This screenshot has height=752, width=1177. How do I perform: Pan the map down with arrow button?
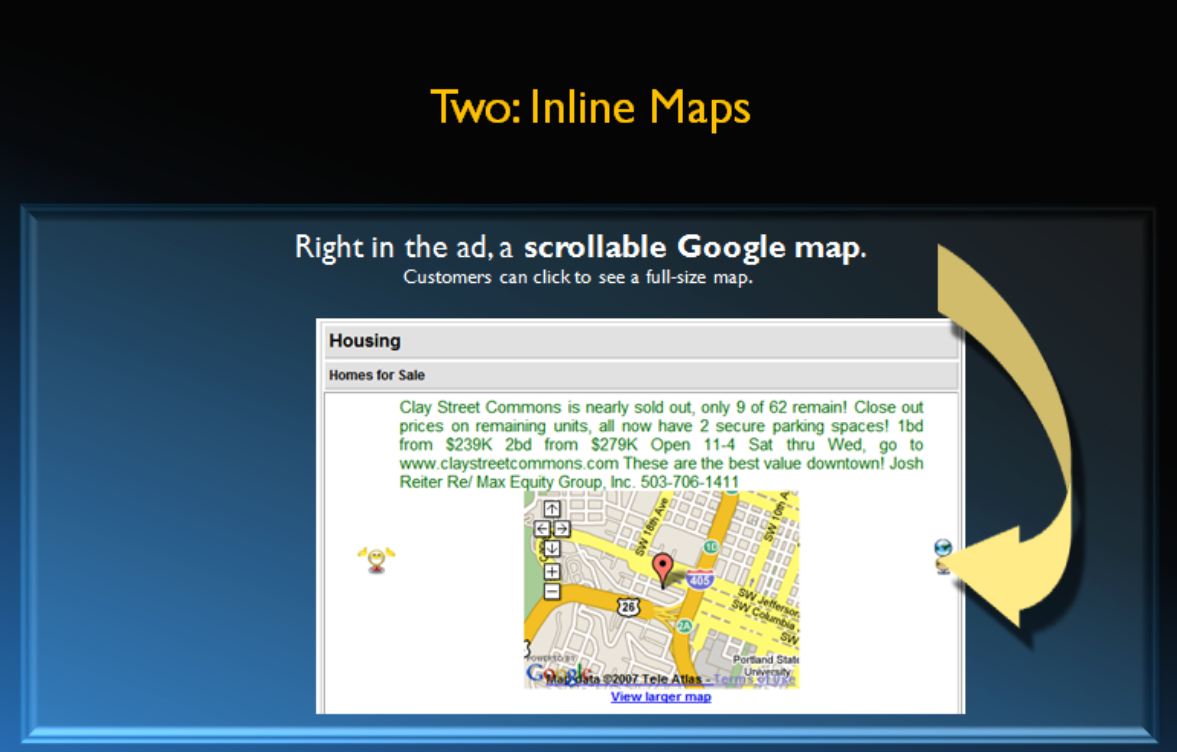[552, 547]
